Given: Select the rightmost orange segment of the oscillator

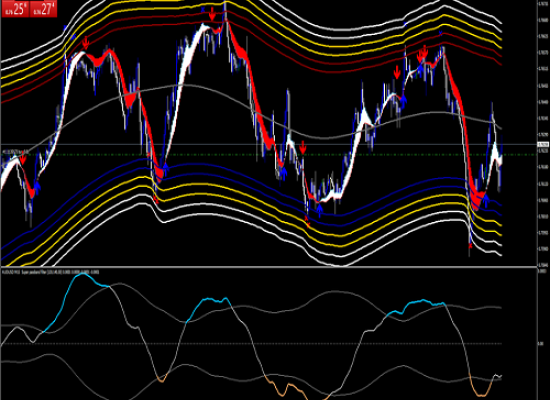Looking at the screenshot, I should 481,385.
